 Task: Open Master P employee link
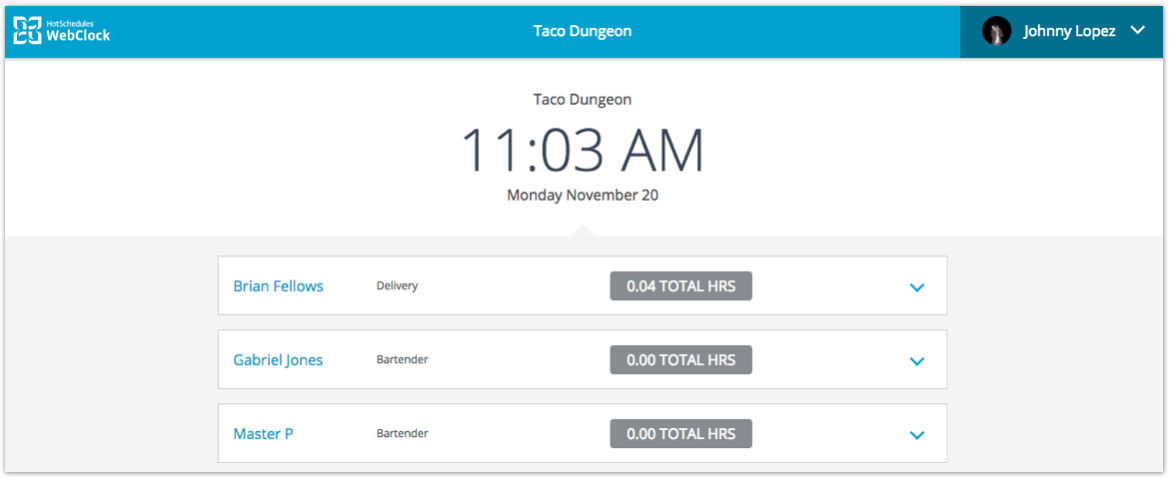point(263,434)
